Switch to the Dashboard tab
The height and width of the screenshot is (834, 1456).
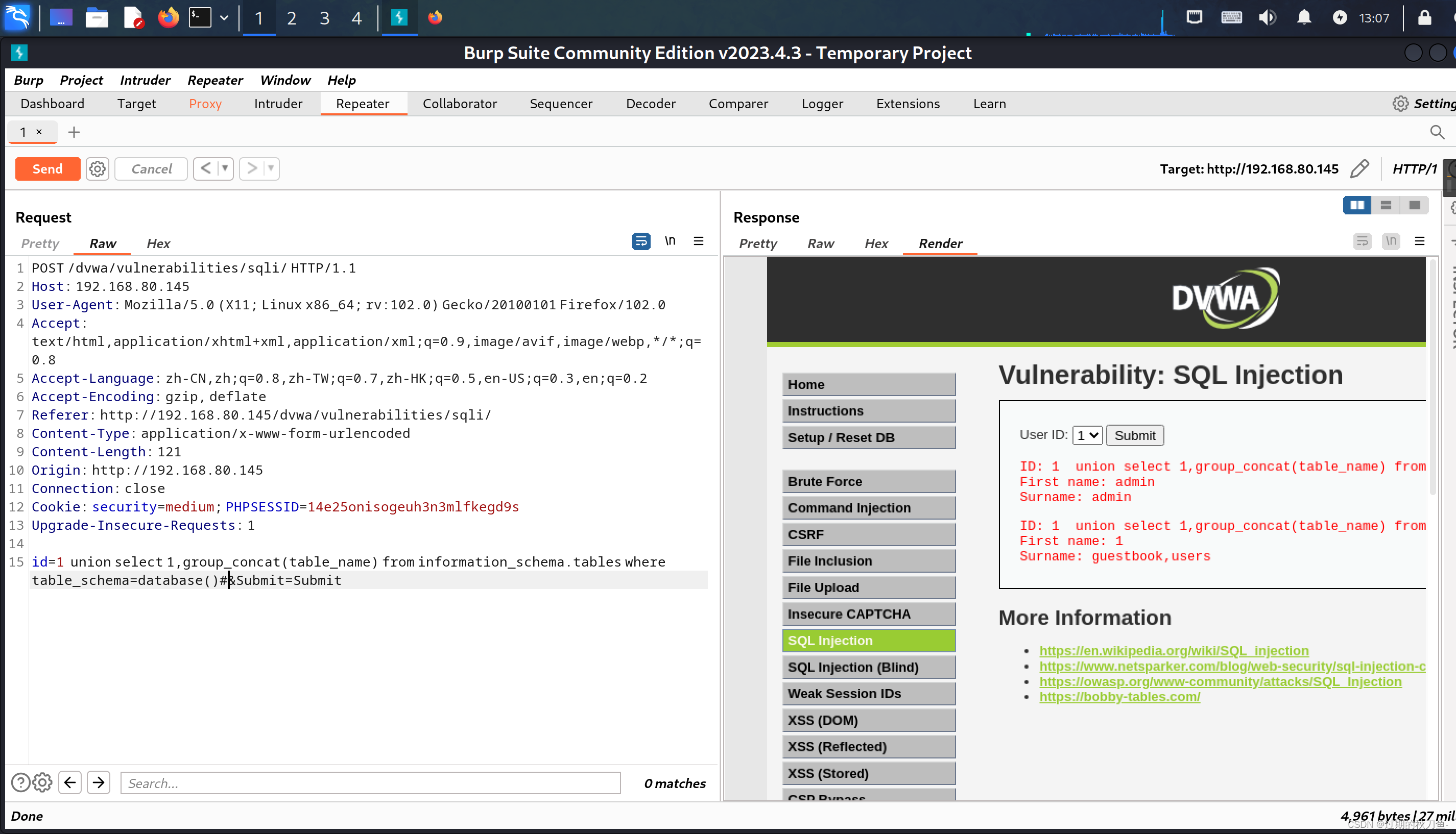[x=52, y=104]
